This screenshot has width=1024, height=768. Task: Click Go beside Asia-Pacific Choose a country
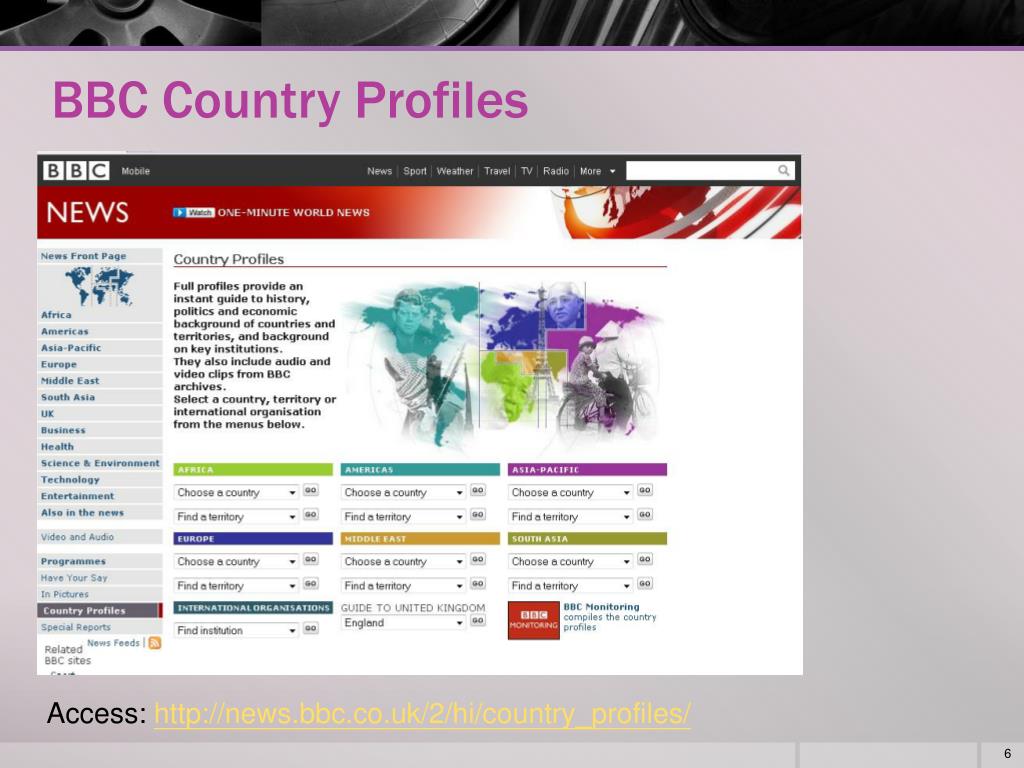pos(645,490)
